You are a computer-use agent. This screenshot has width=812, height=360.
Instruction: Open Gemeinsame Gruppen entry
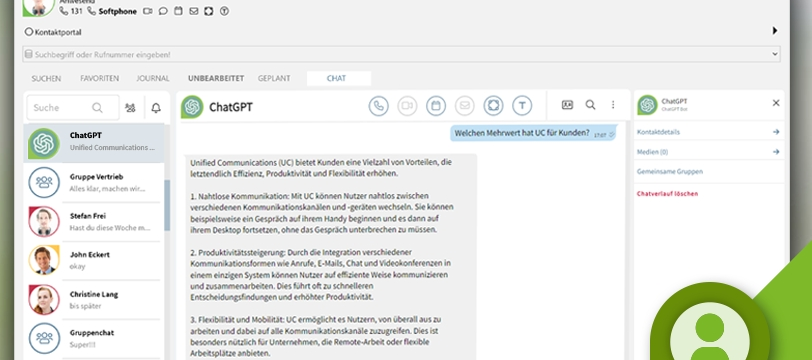pyautogui.click(x=670, y=171)
